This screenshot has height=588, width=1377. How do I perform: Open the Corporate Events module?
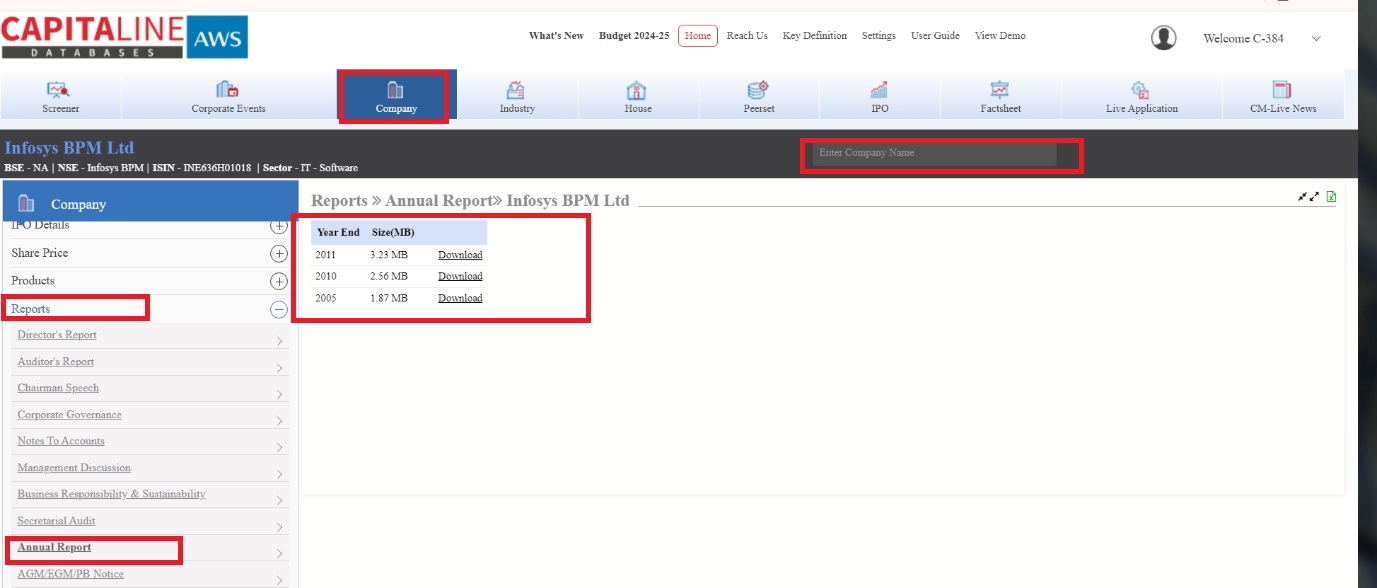[228, 90]
